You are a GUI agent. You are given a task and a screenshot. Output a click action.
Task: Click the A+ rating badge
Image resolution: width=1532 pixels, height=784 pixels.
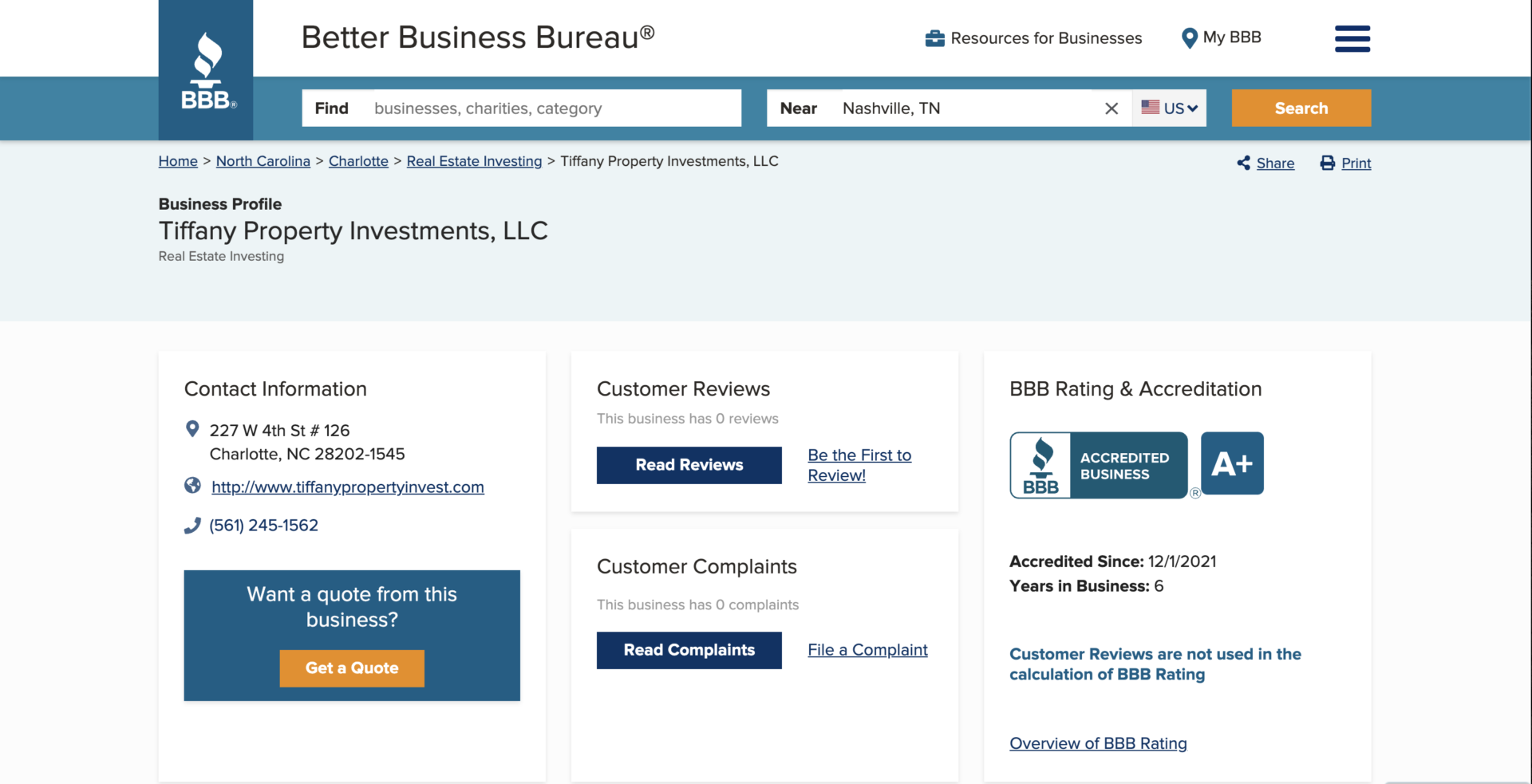coord(1231,463)
